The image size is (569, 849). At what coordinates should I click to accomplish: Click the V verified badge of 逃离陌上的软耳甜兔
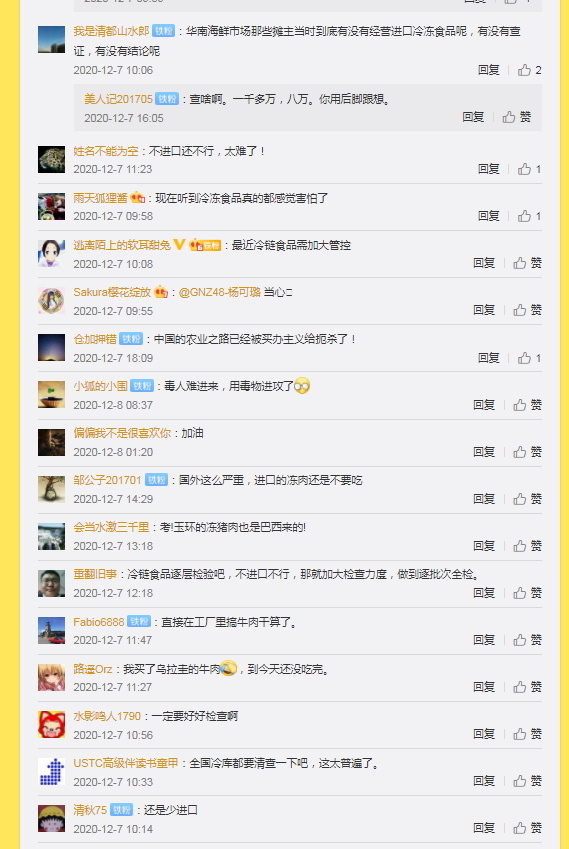(x=179, y=245)
